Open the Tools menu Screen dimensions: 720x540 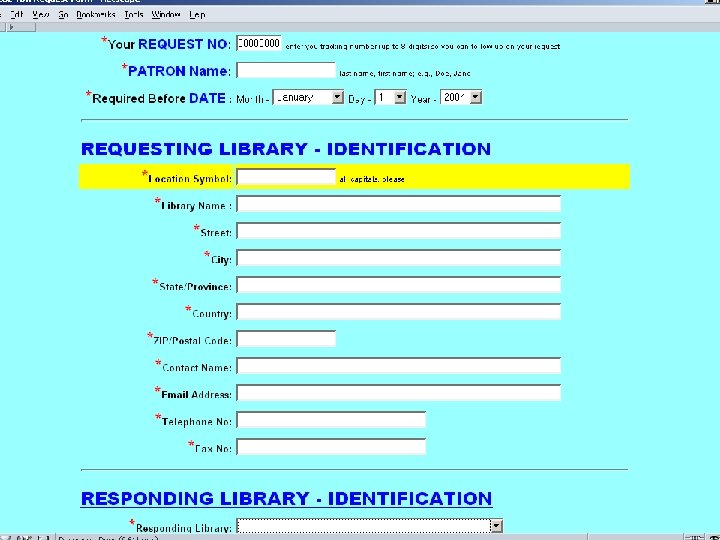click(134, 15)
